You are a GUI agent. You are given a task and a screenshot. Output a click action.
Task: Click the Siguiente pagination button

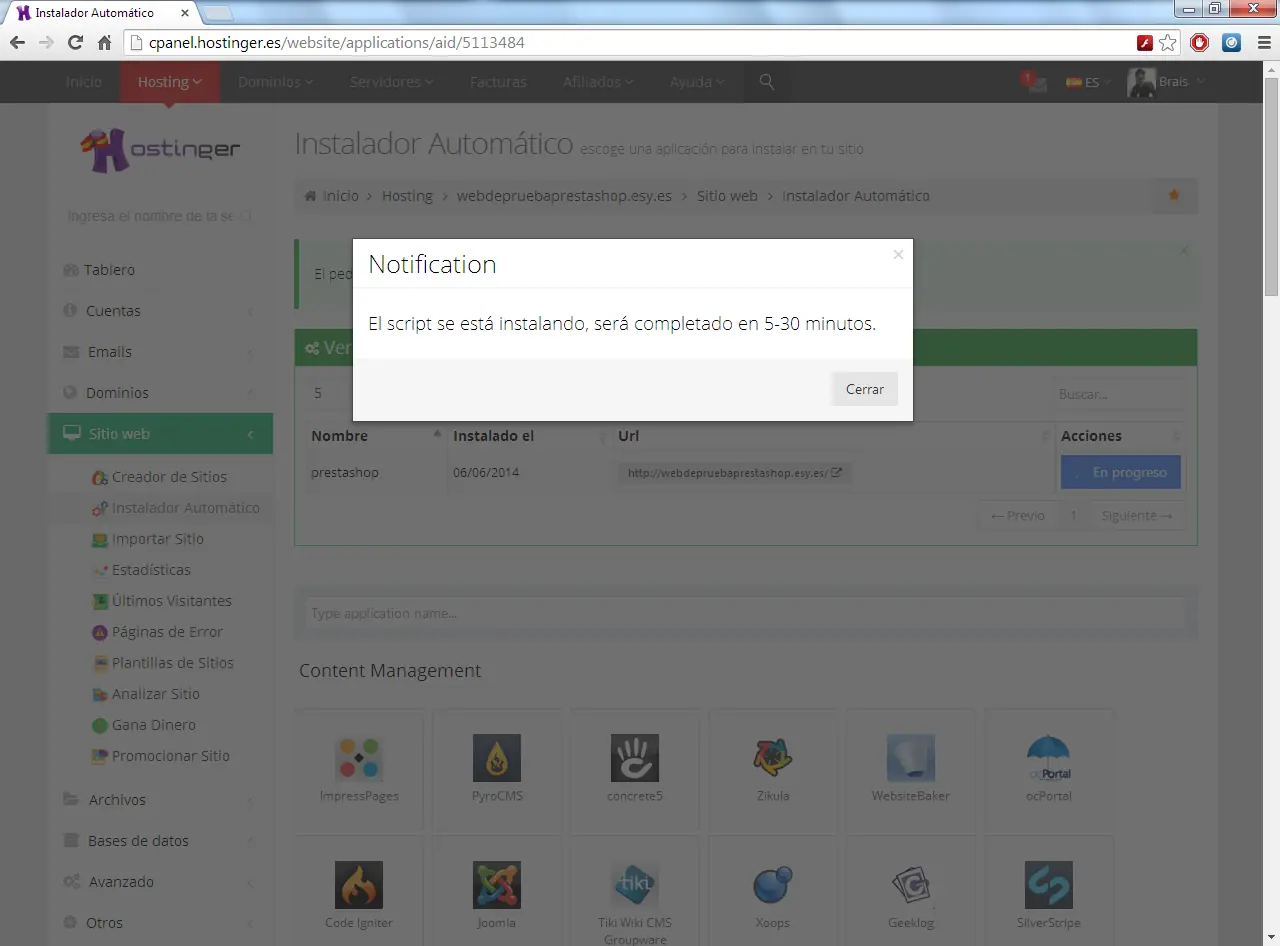coord(1137,516)
